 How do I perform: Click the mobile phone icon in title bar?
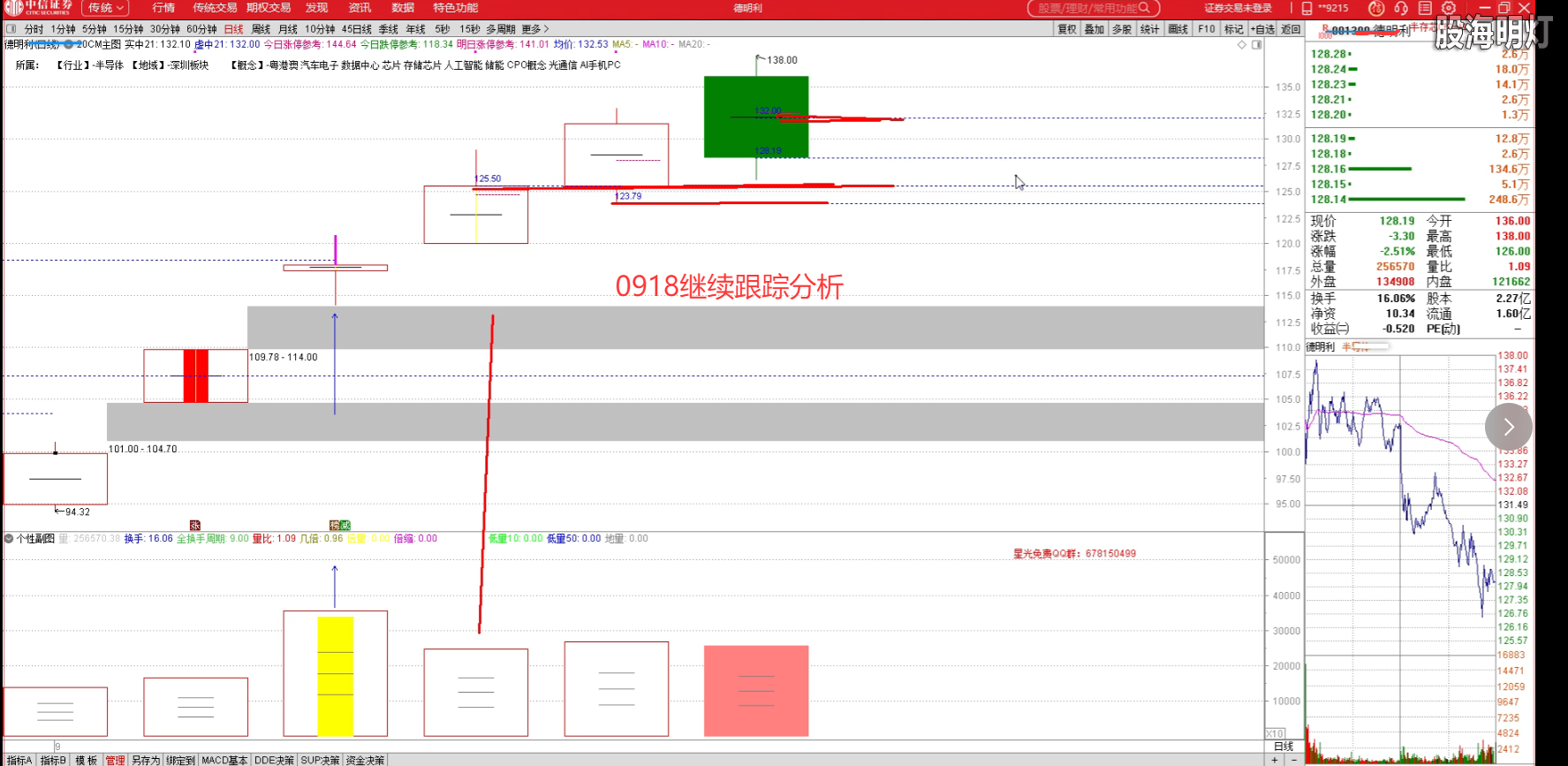tap(1307, 8)
